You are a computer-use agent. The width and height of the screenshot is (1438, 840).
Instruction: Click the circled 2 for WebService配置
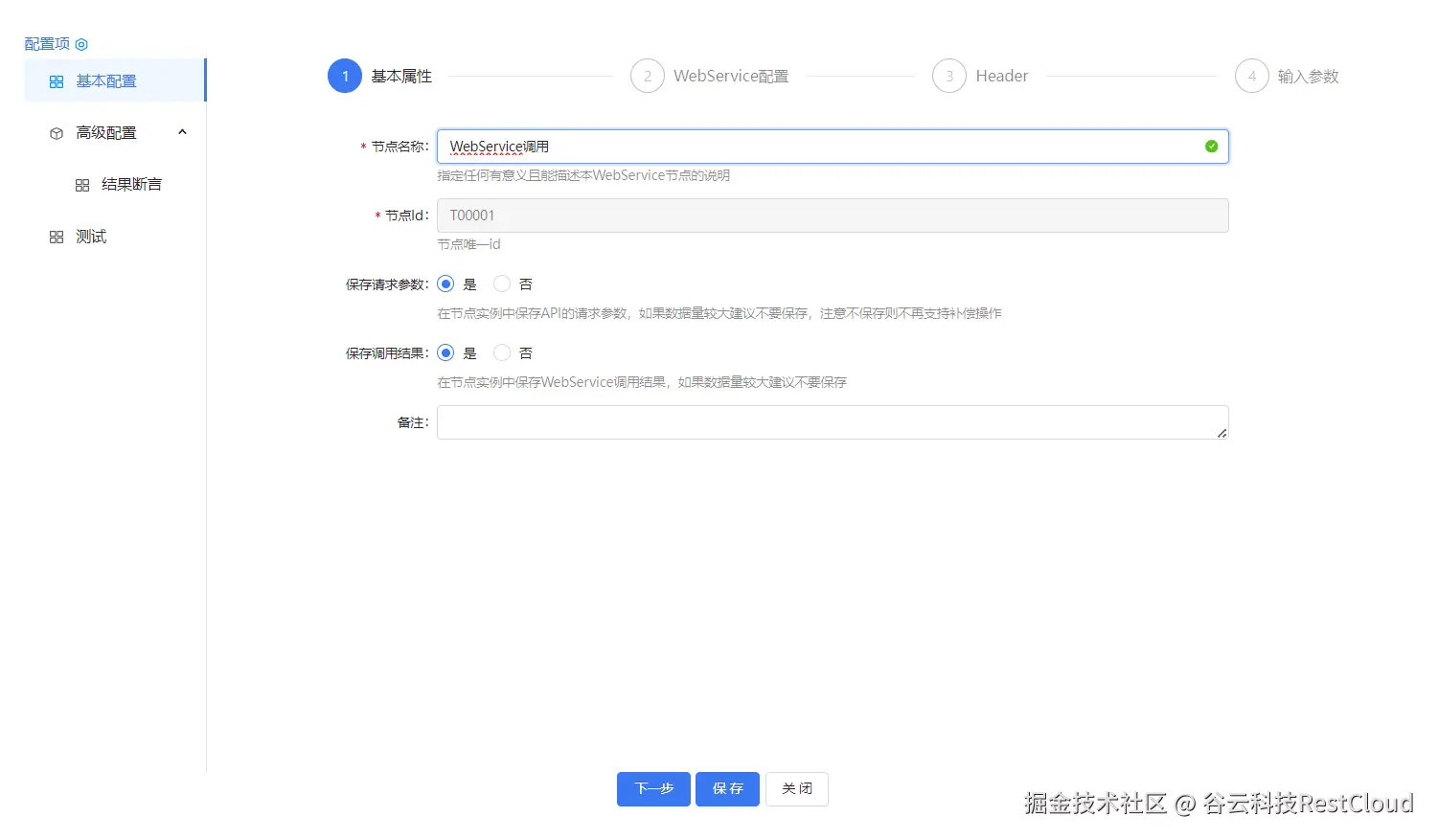coord(647,76)
